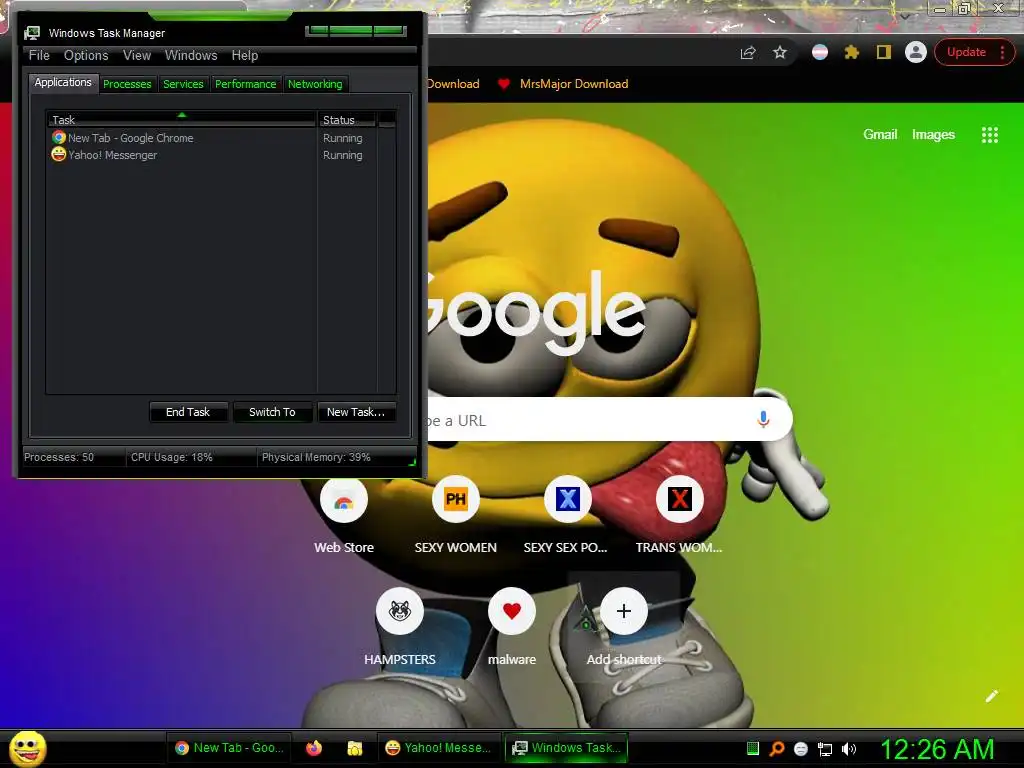Bookmark this tab with the star icon
This screenshot has height=768, width=1024.
[780, 52]
